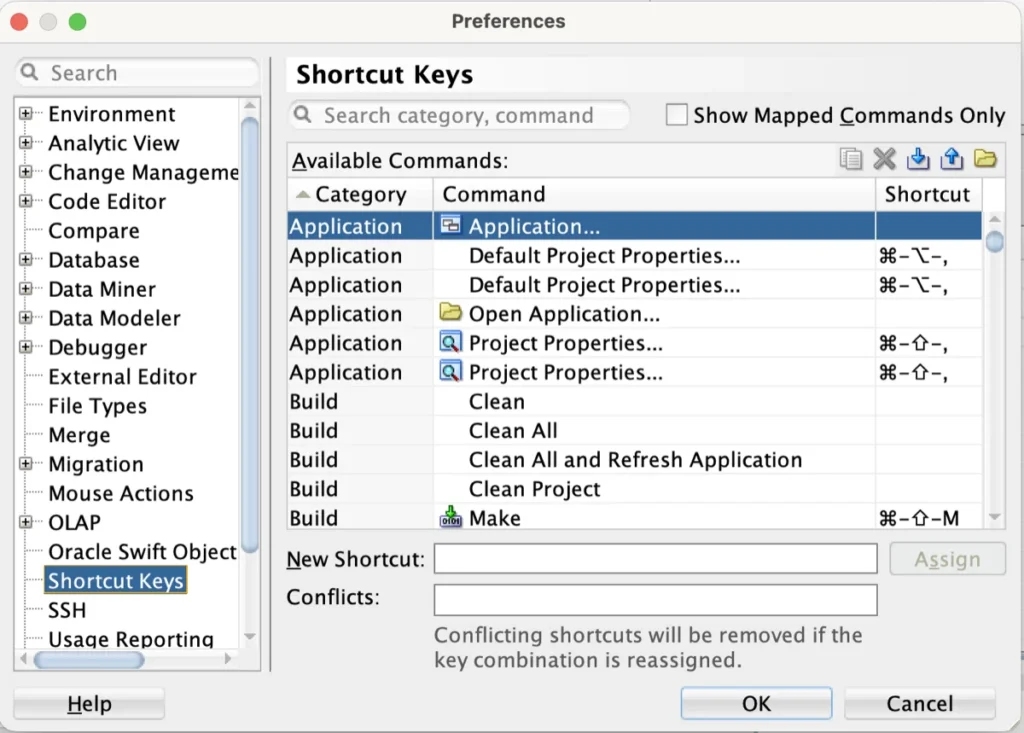
Task: Select Merge in the tree
Action: [79, 434]
